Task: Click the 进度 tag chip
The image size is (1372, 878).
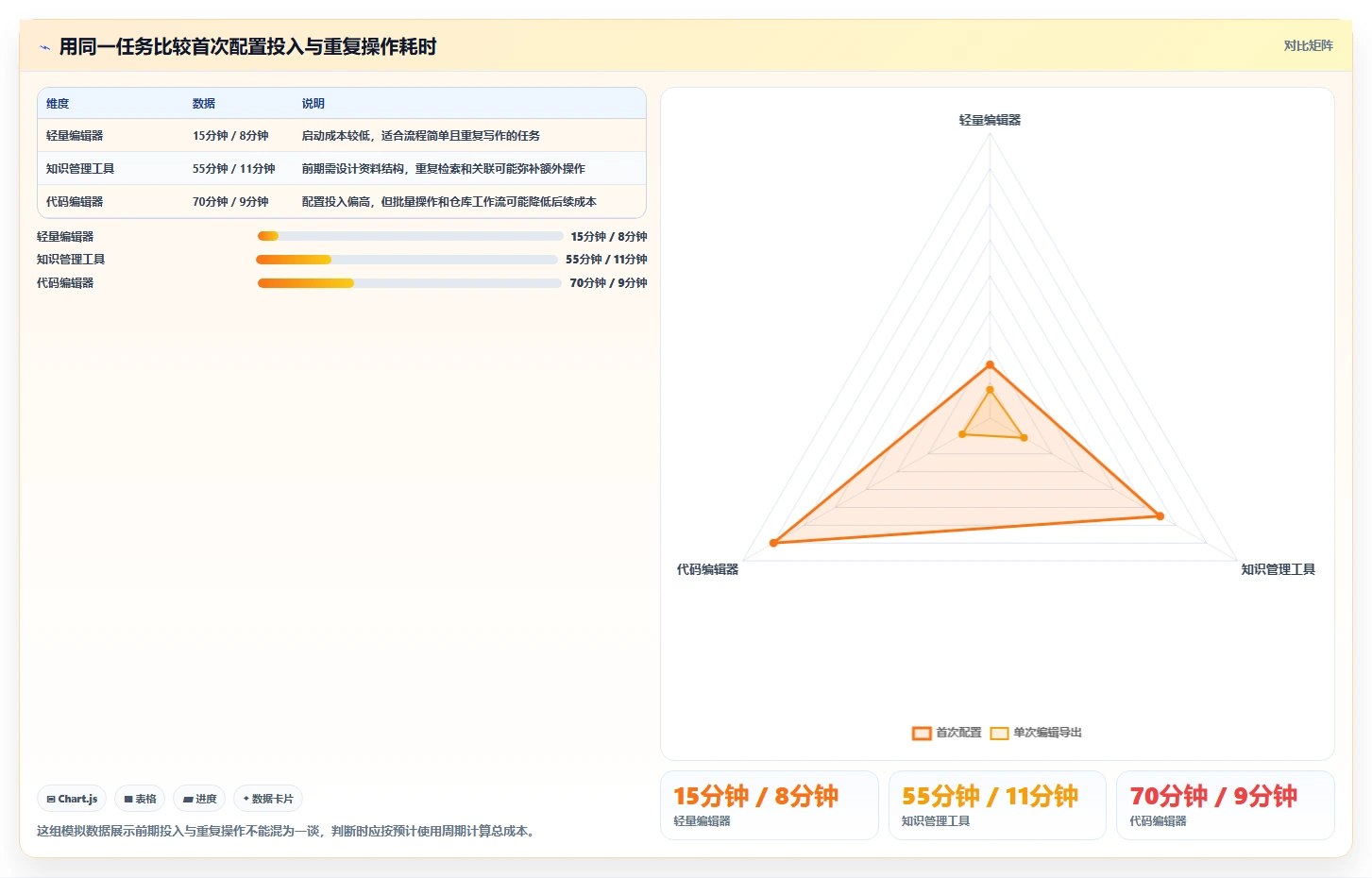Action: 199,799
